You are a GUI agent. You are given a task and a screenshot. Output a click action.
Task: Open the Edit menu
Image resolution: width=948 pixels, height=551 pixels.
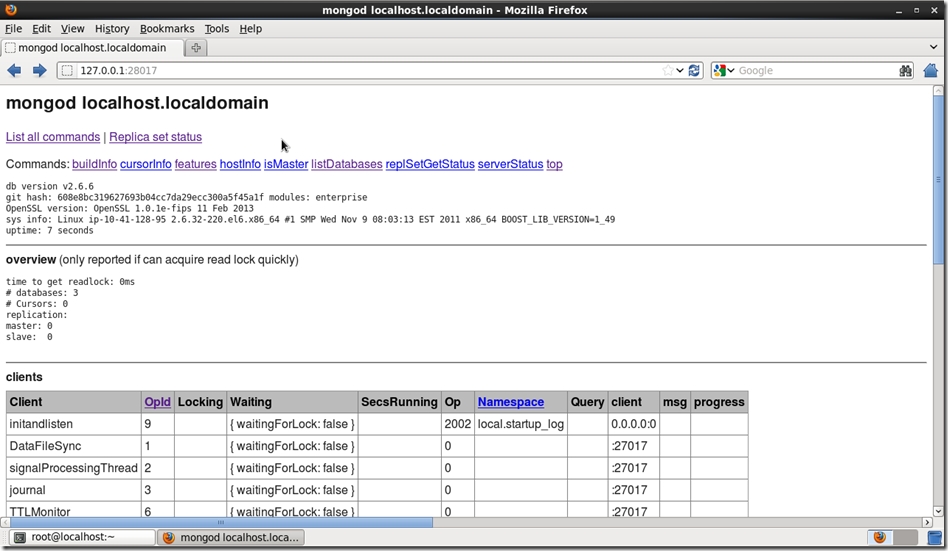[x=41, y=28]
